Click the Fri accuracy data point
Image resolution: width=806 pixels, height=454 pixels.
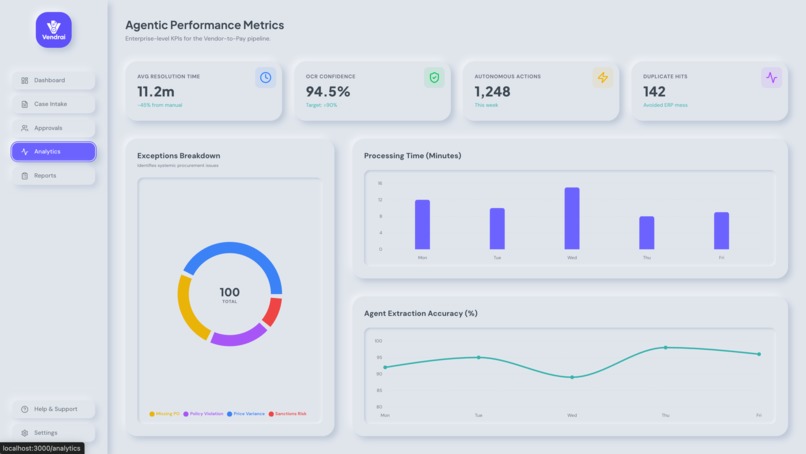[759, 354]
